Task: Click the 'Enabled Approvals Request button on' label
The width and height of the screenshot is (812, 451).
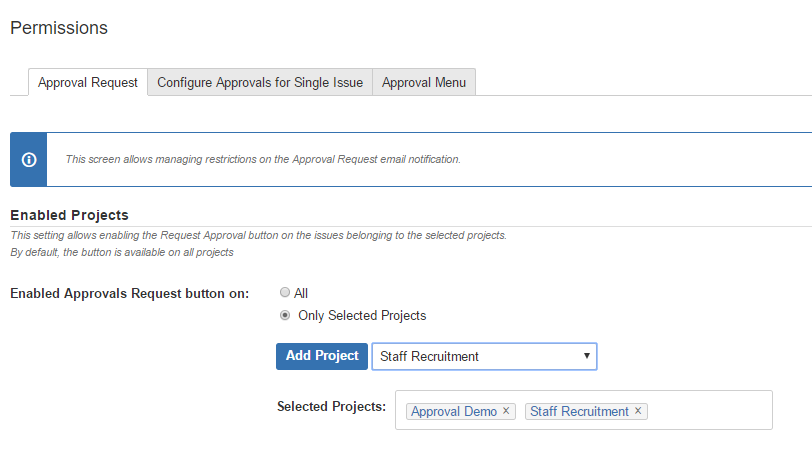Action: pos(129,294)
